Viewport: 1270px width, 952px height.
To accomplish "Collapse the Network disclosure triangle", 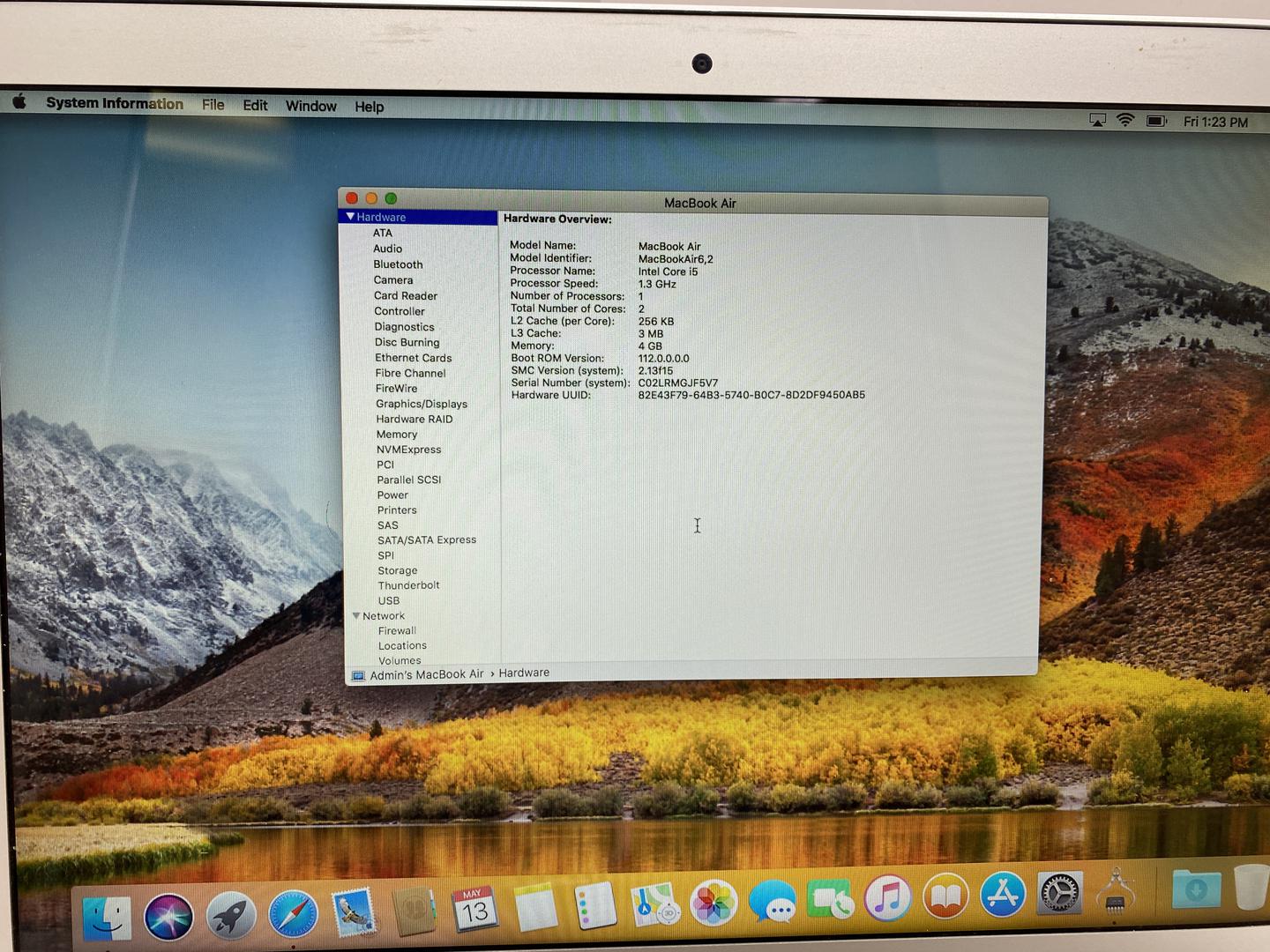I will (x=356, y=615).
